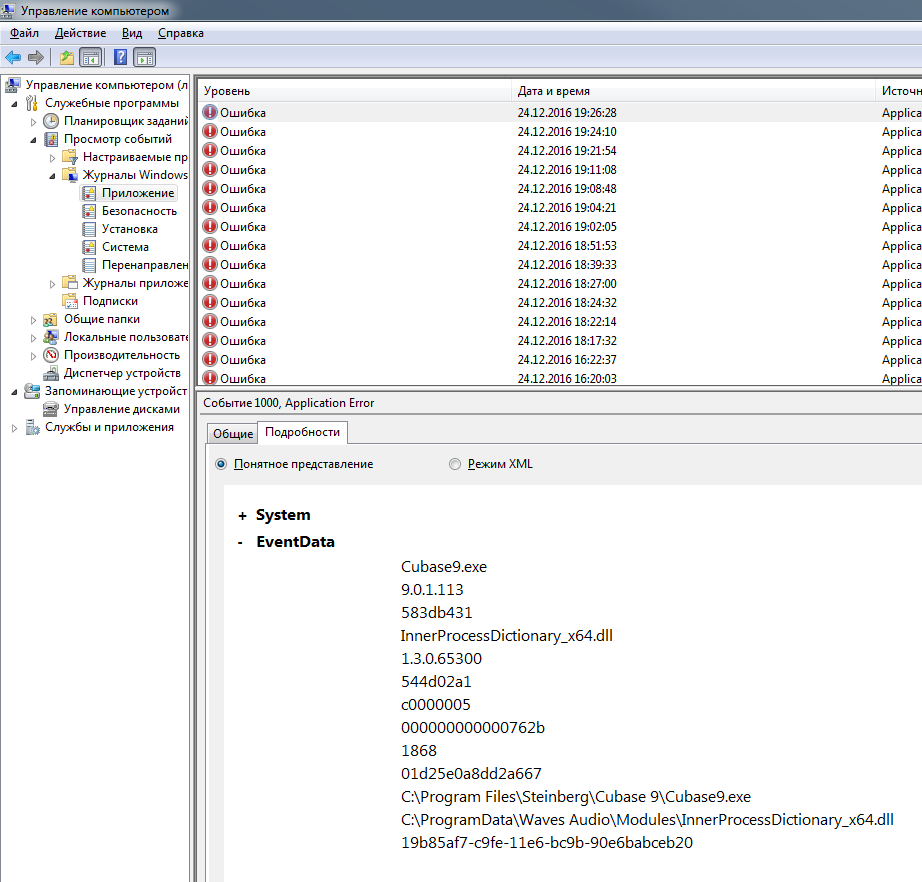Click the Forward arrow in the toolbar
922x882 pixels.
(x=36, y=58)
